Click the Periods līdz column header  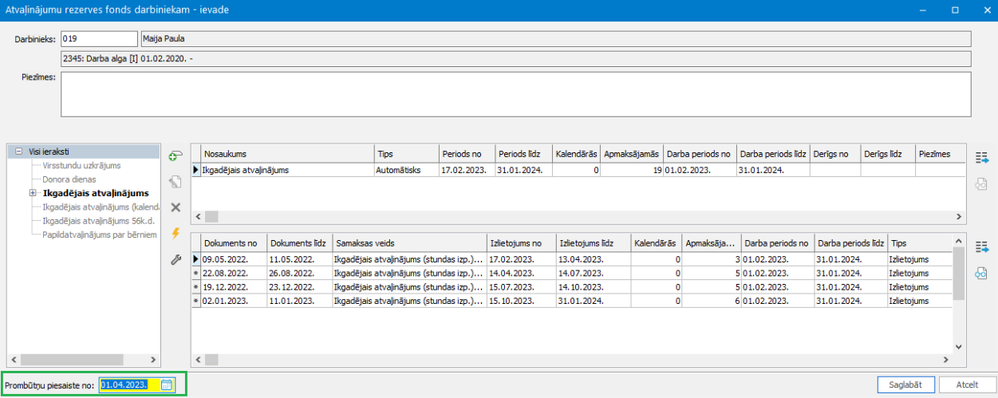point(523,154)
